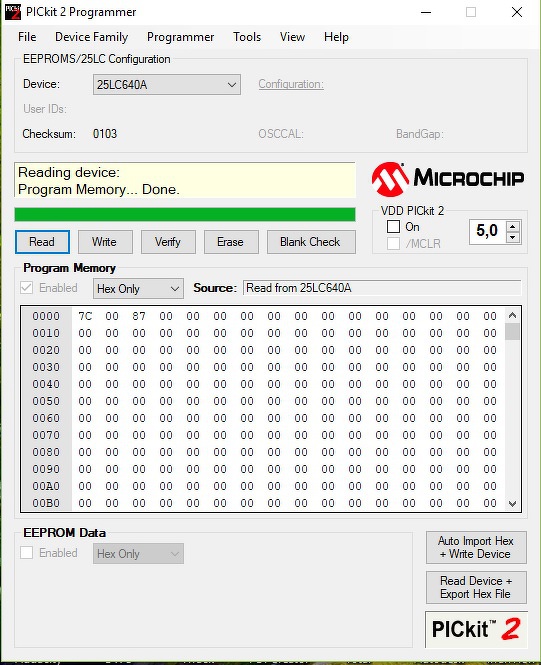
Task: Click the PICkit 2 logo at the bottom right
Action: pos(476,629)
